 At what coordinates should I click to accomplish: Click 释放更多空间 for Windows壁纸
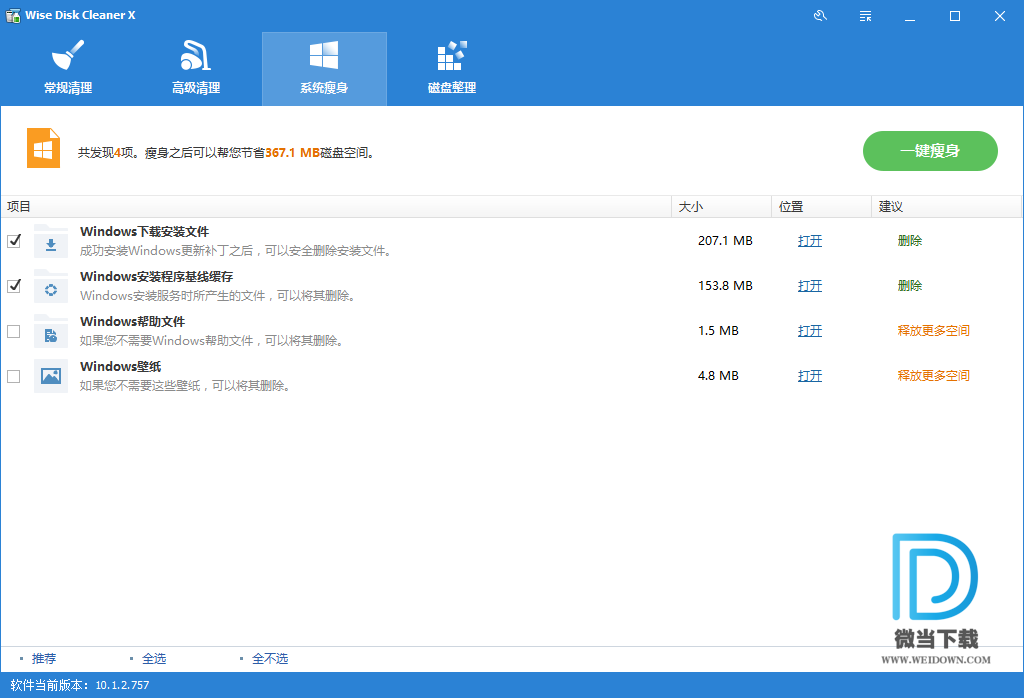(x=933, y=376)
